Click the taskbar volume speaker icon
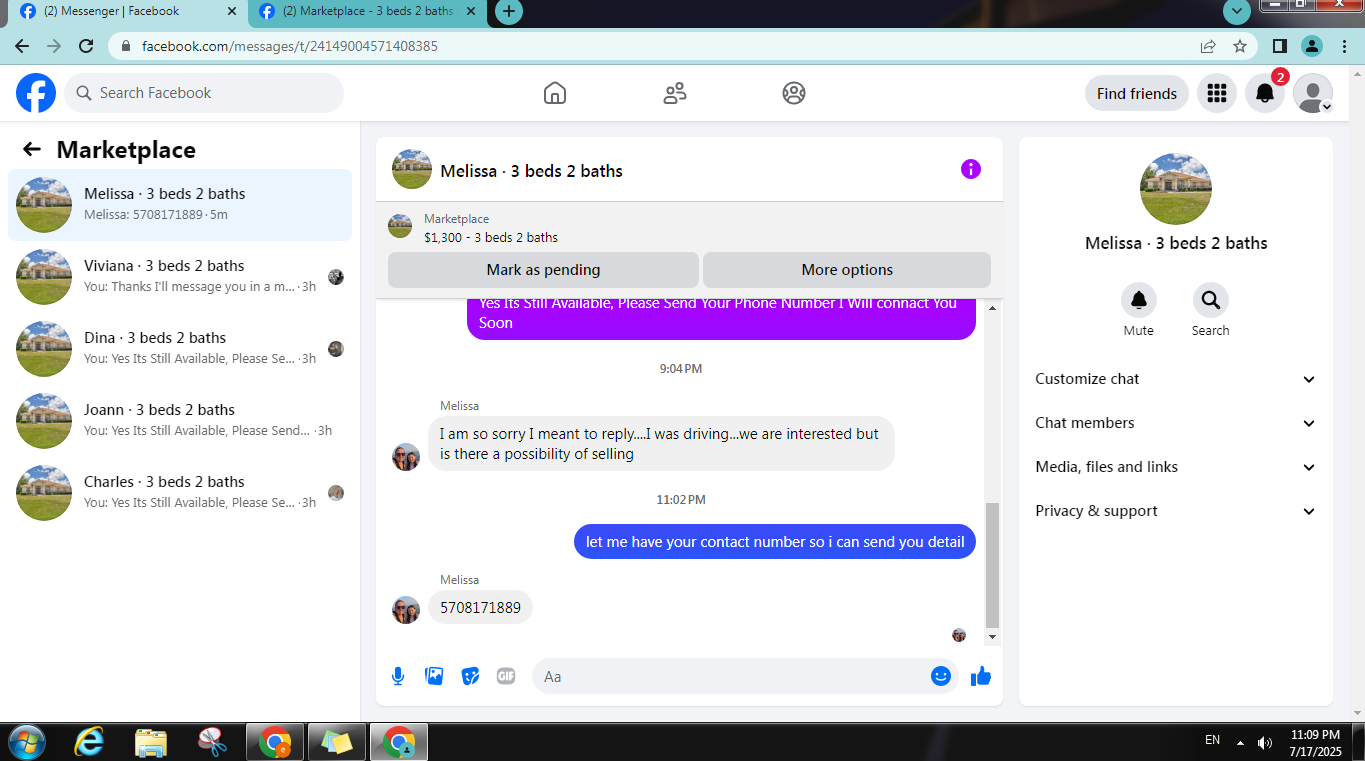The width and height of the screenshot is (1365, 761). (x=1265, y=742)
